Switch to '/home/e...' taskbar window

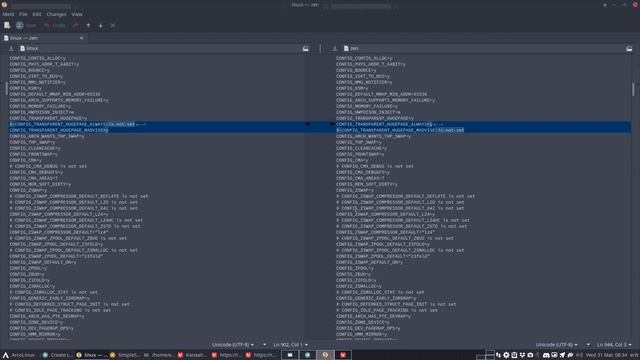coord(159,355)
